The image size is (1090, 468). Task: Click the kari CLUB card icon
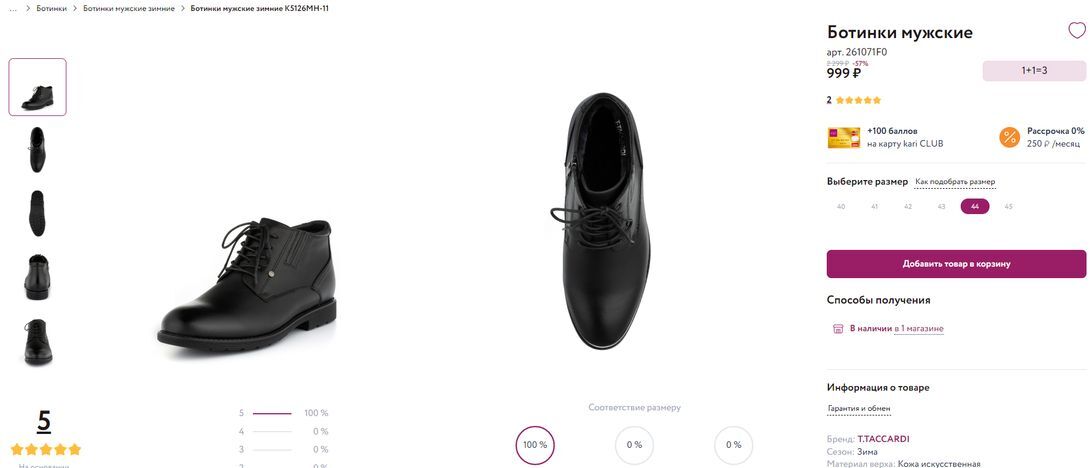(843, 137)
